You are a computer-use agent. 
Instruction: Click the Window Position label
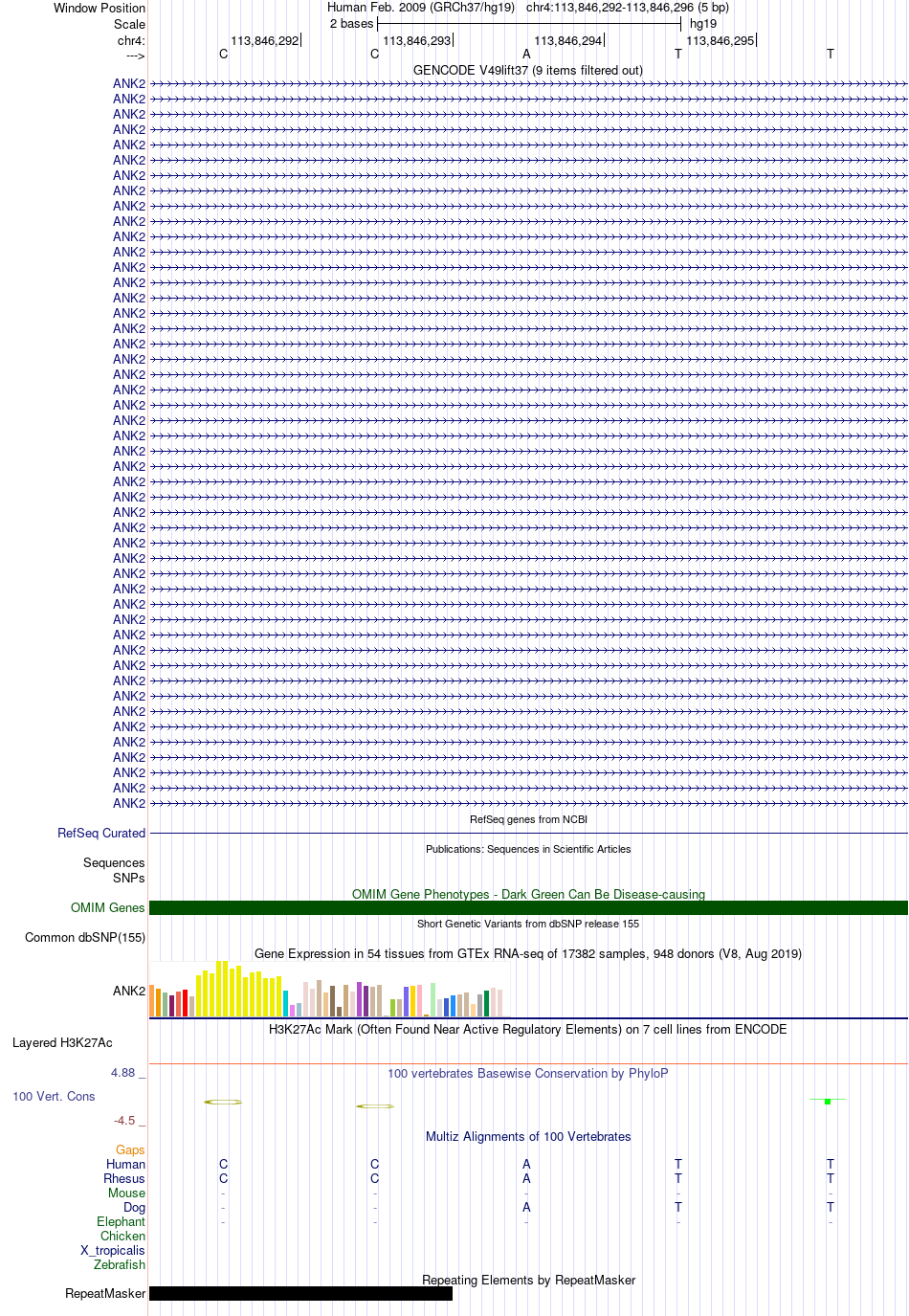[100, 8]
